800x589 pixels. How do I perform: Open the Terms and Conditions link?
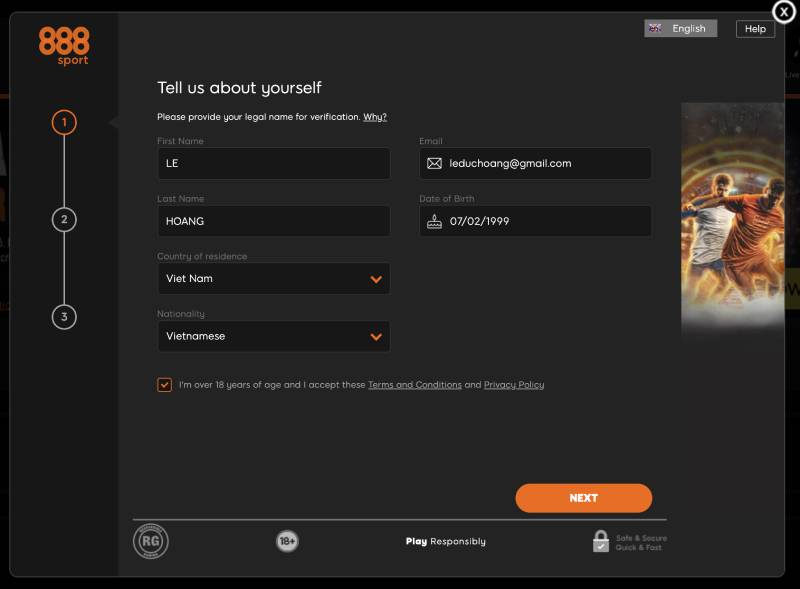pos(414,385)
